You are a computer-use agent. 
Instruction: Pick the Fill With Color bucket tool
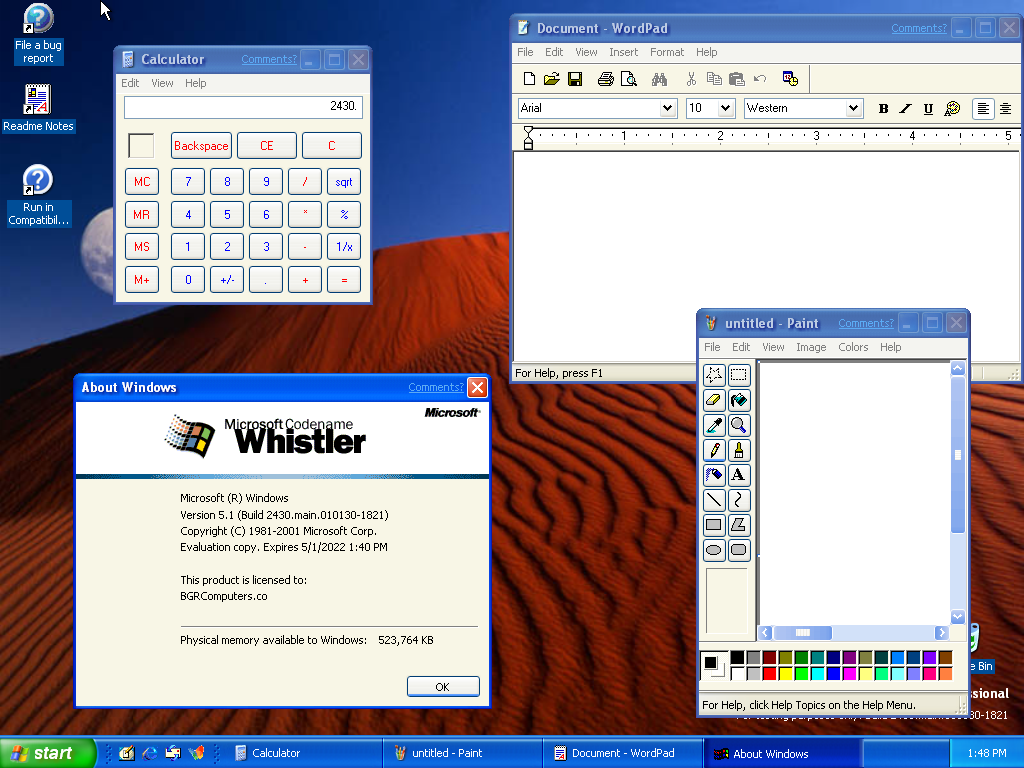739,400
